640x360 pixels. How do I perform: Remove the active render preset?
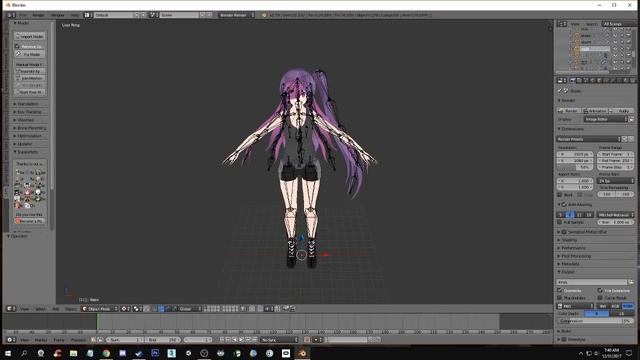pyautogui.click(x=631, y=139)
